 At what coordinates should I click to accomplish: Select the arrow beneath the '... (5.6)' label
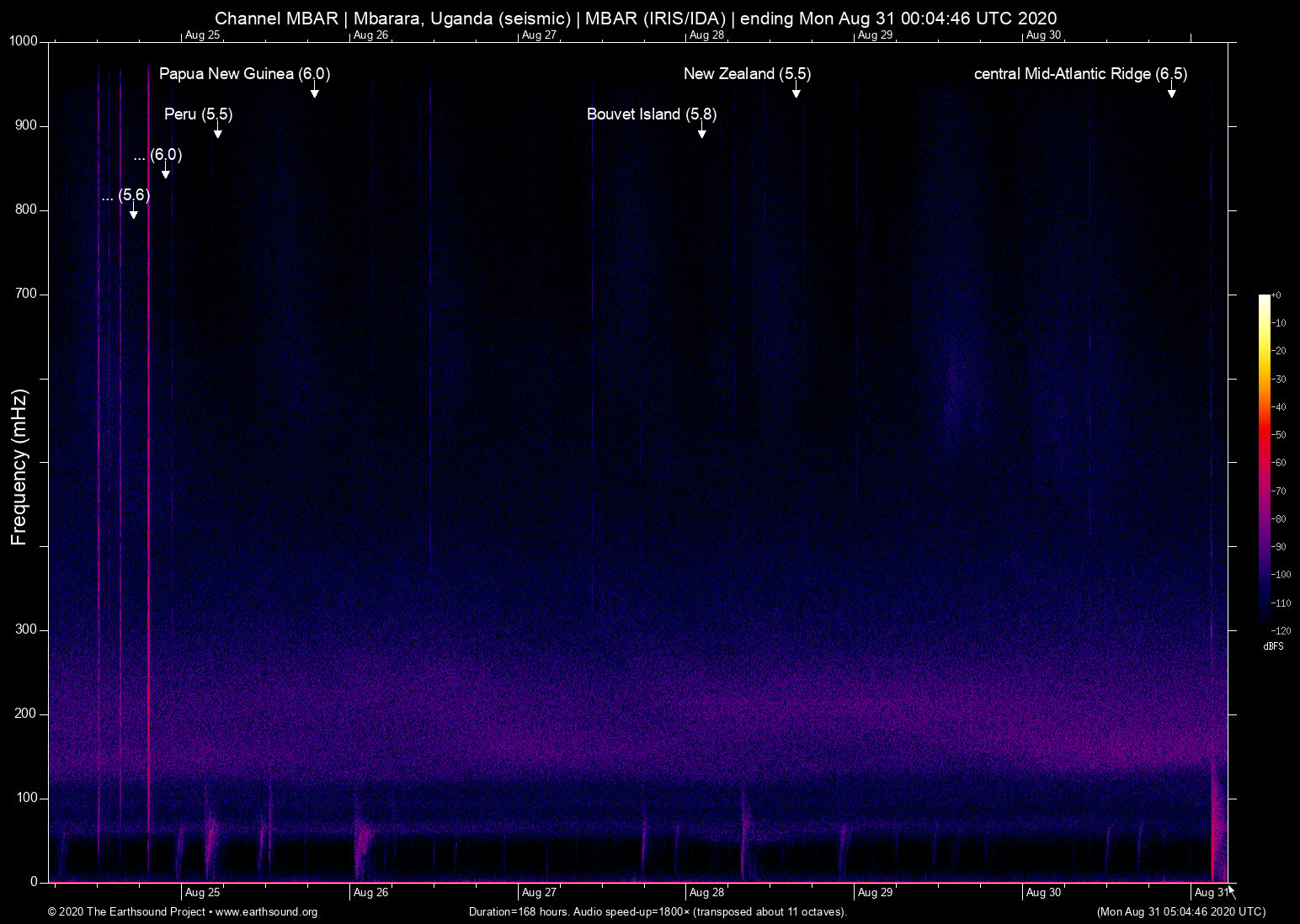point(133,212)
